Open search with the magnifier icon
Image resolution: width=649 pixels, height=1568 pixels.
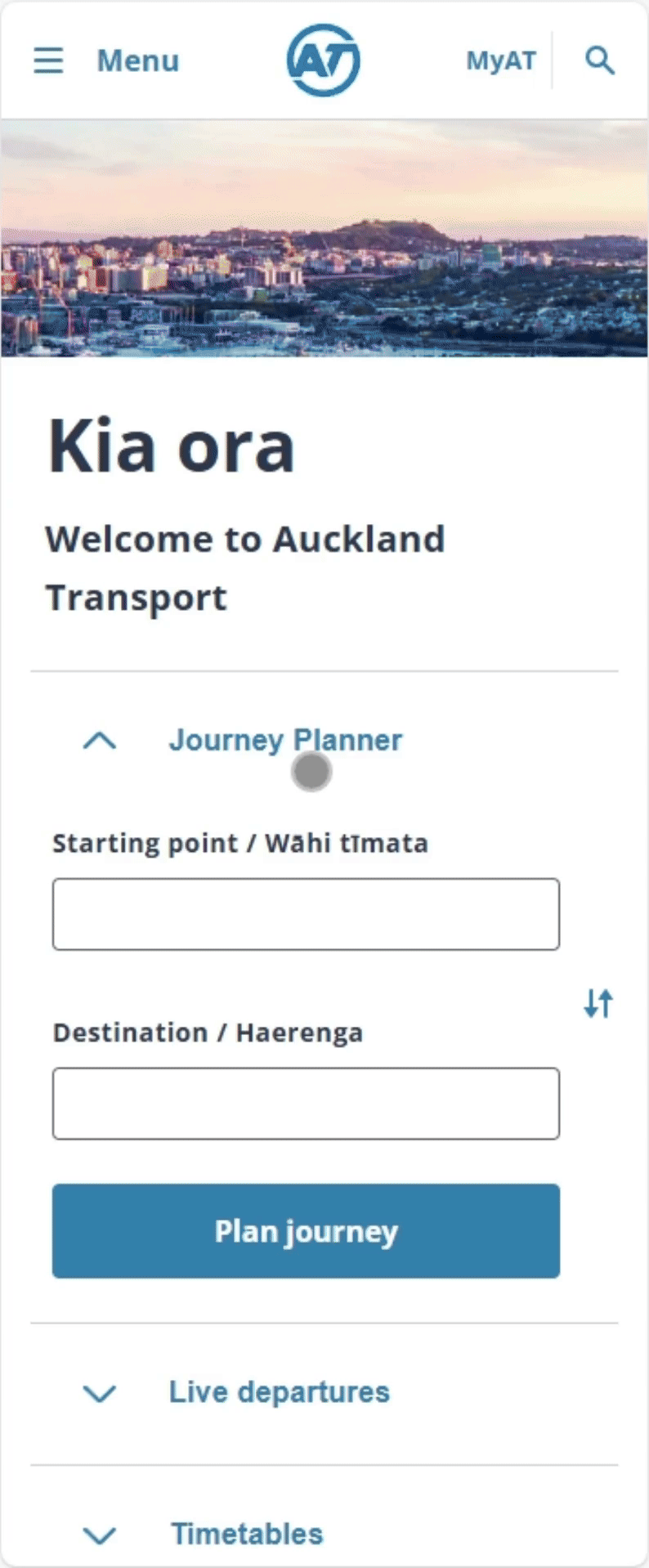click(x=600, y=60)
